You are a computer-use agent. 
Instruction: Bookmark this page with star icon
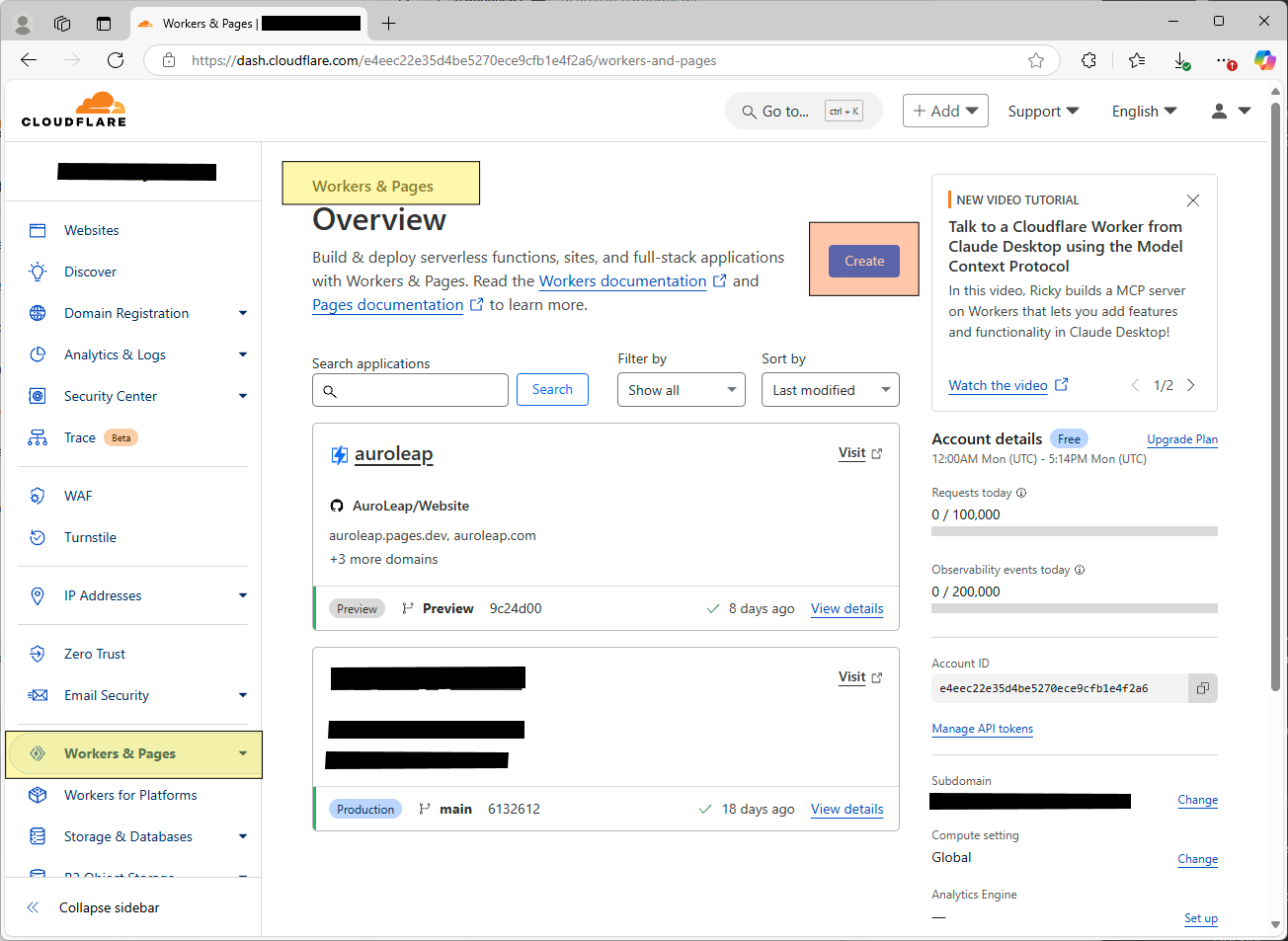coord(1035,60)
